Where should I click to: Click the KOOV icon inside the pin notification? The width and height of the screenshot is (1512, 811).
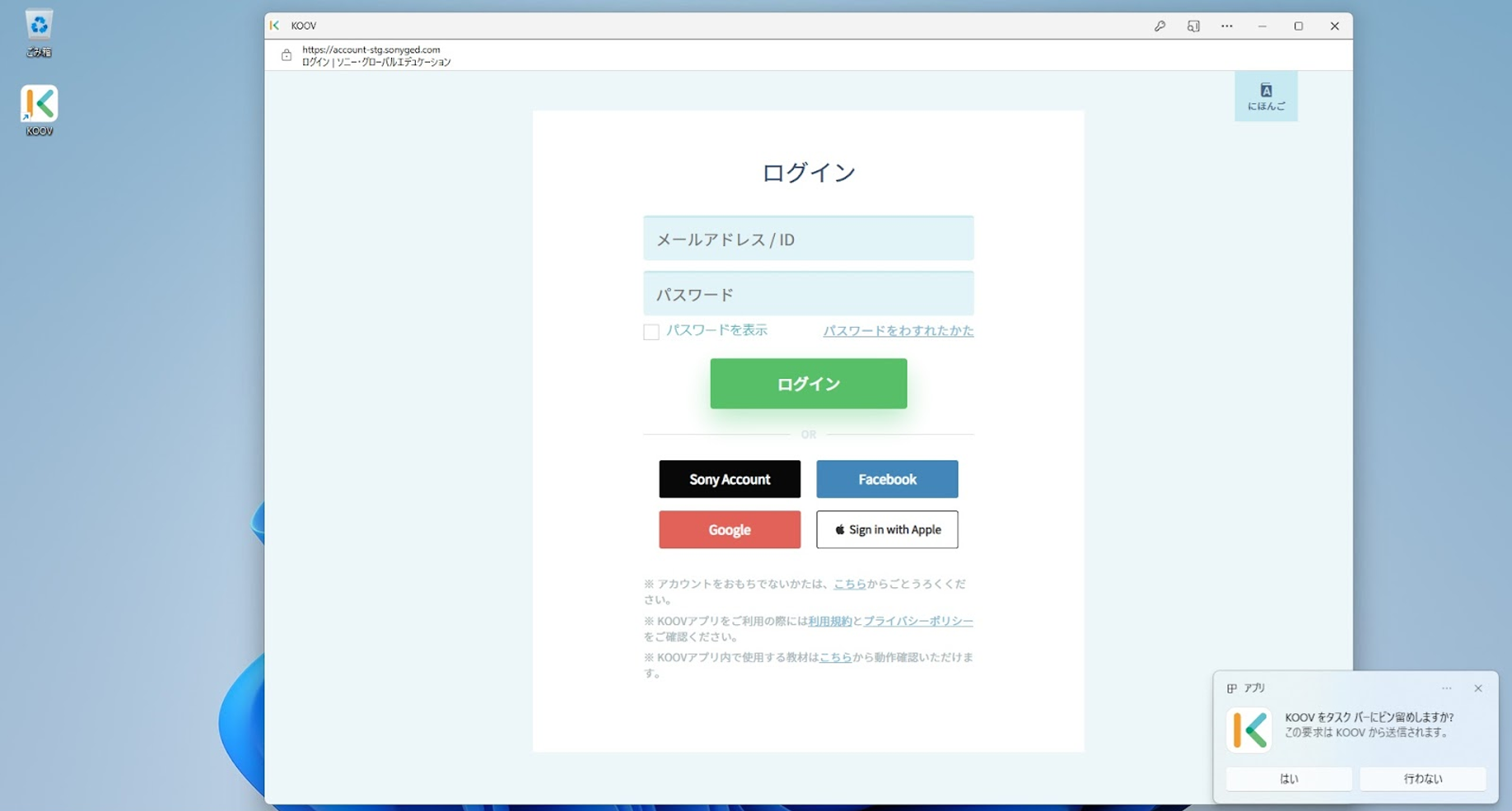click(1248, 729)
